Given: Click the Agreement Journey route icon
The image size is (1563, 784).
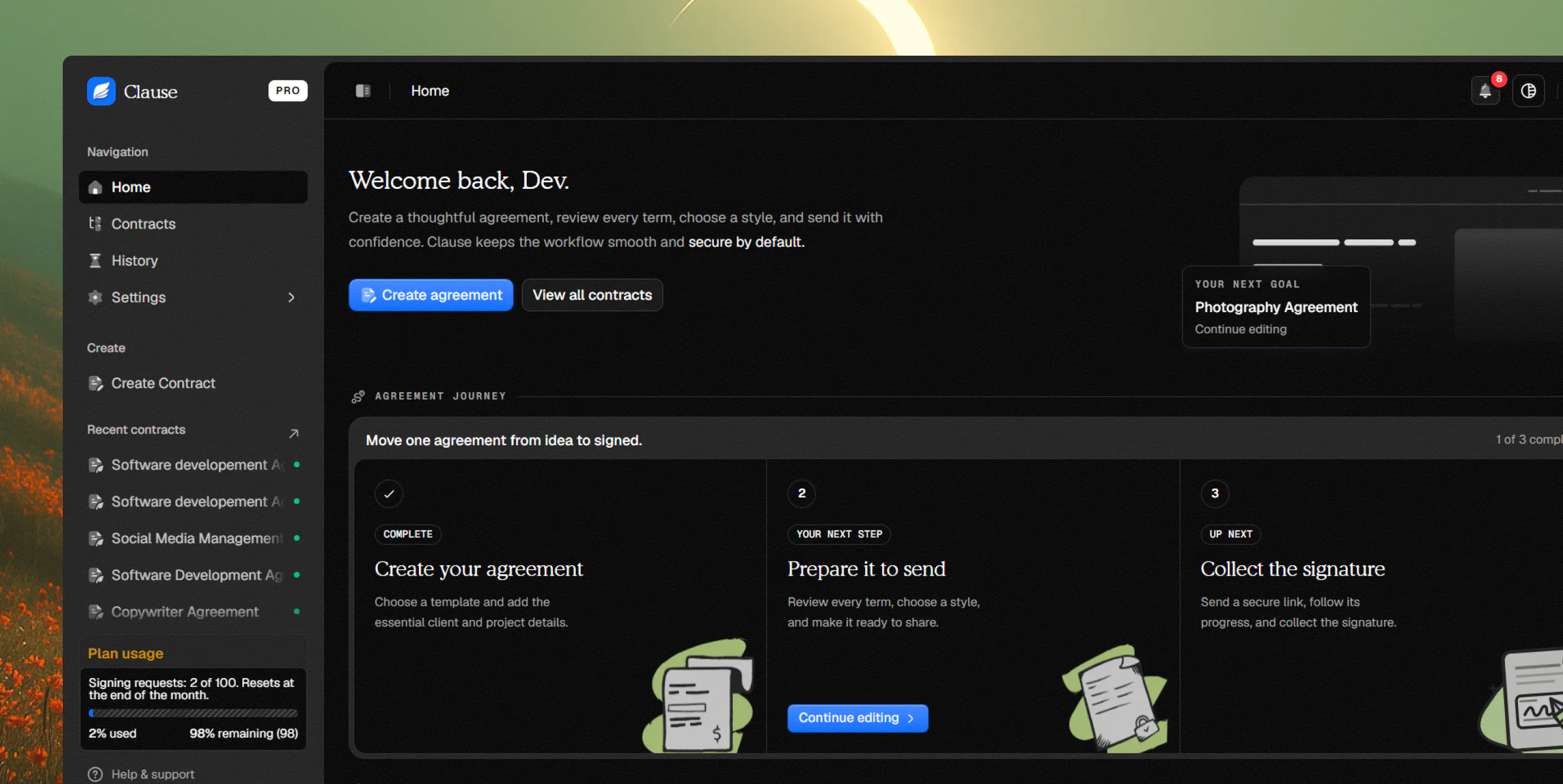Looking at the screenshot, I should click(358, 397).
